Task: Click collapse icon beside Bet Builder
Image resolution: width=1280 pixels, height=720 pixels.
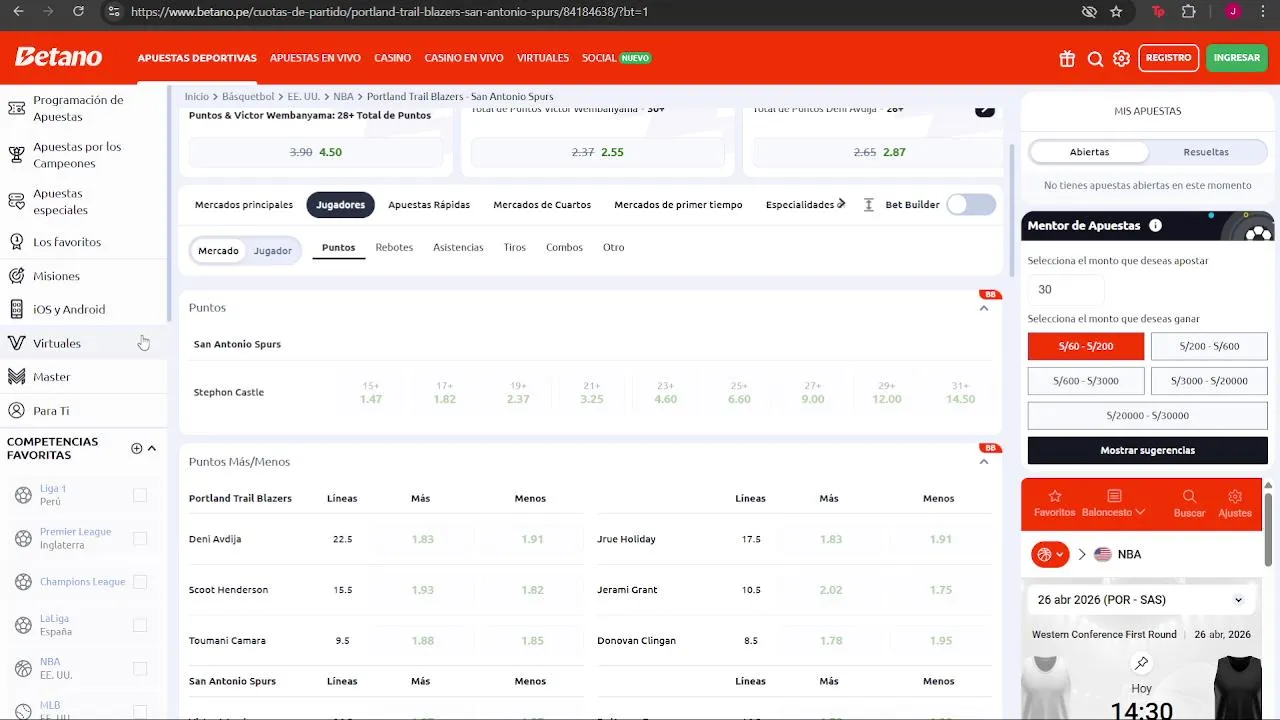Action: 868,205
